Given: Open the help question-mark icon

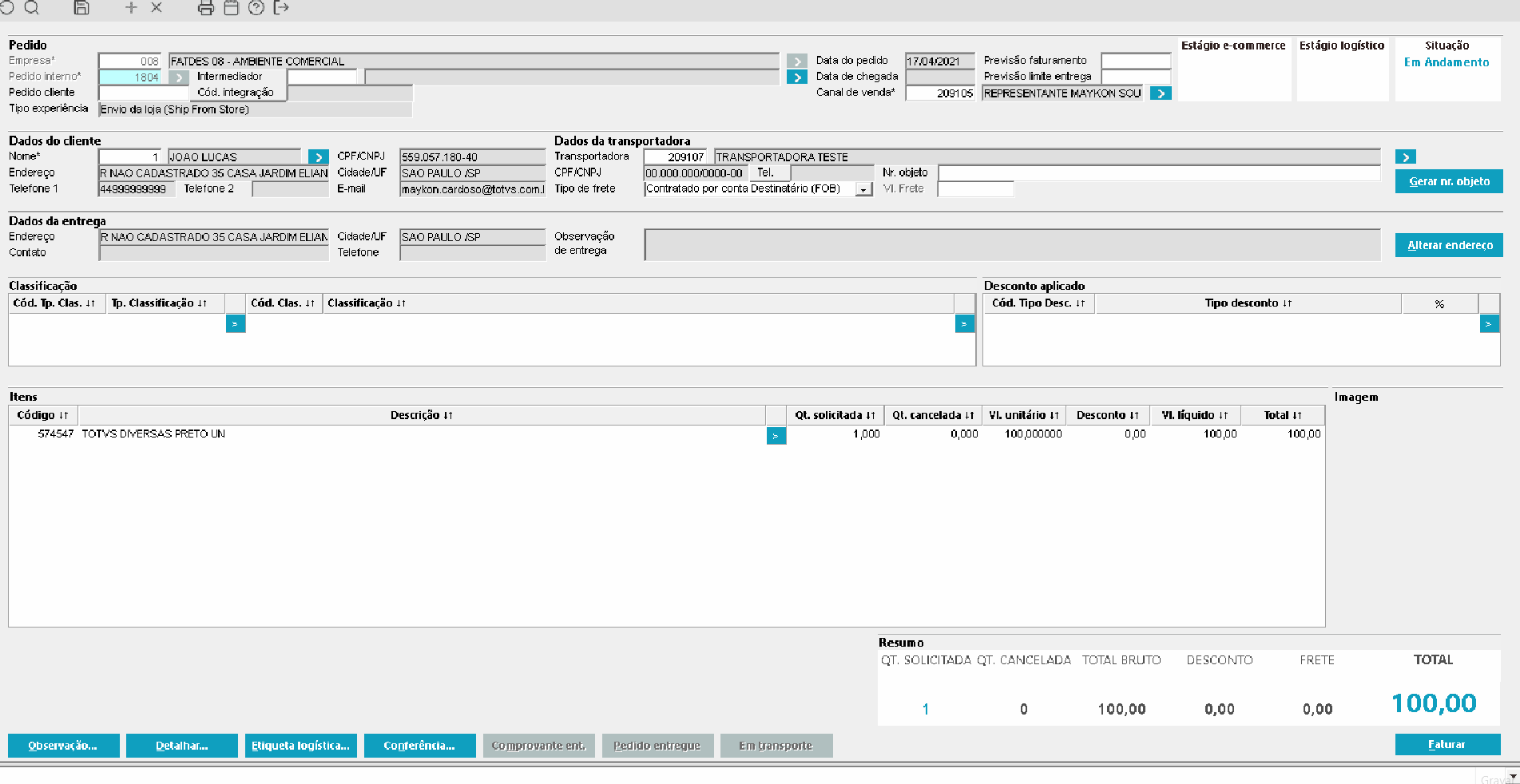Looking at the screenshot, I should coord(256,8).
